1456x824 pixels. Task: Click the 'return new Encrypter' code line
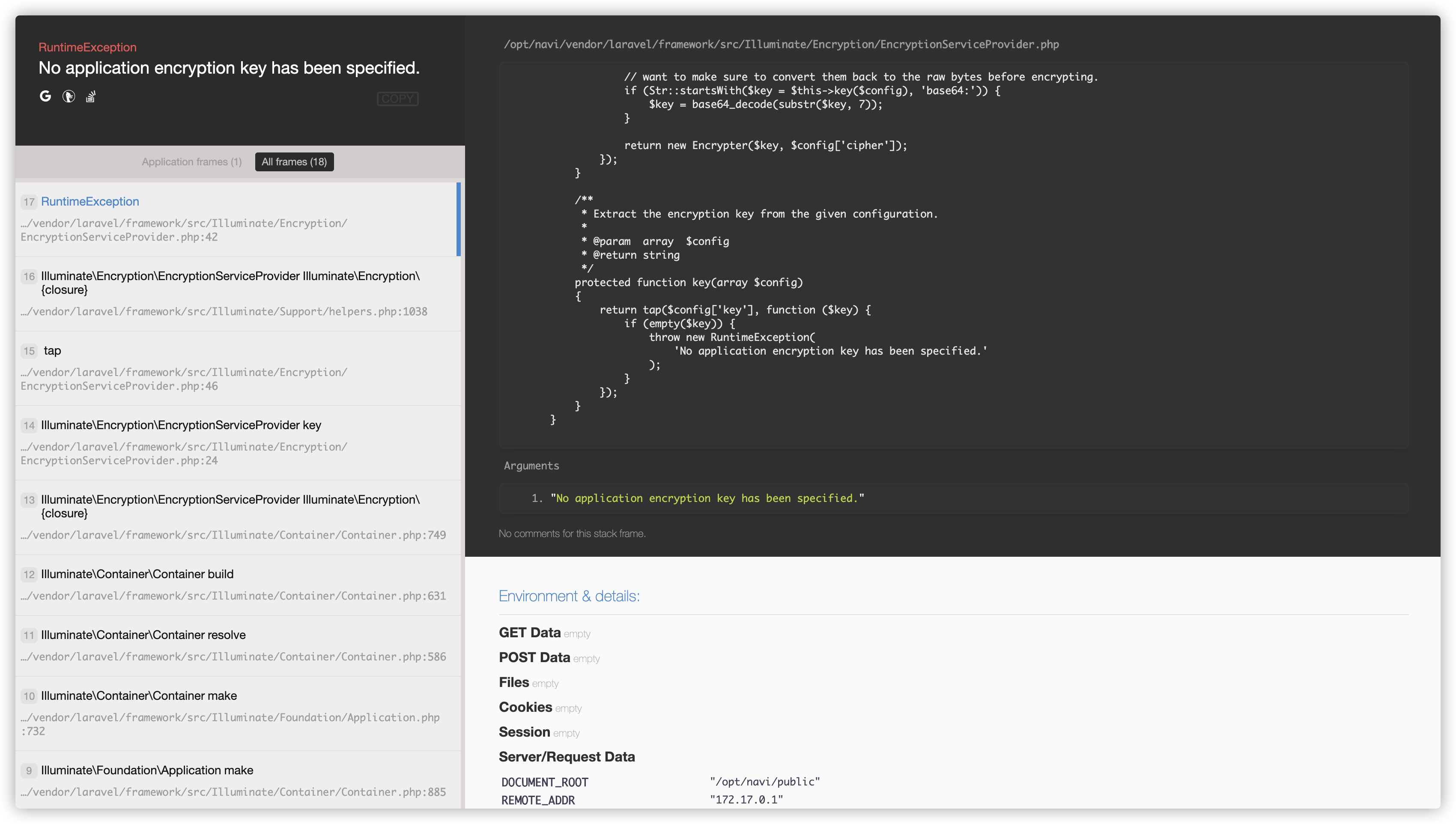point(766,146)
